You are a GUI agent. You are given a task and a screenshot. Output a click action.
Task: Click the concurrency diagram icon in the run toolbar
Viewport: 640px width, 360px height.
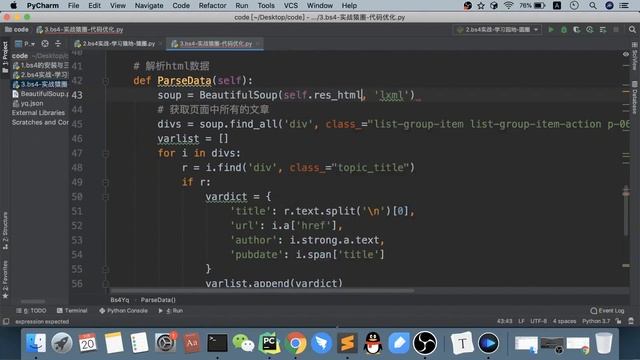click(x=603, y=29)
